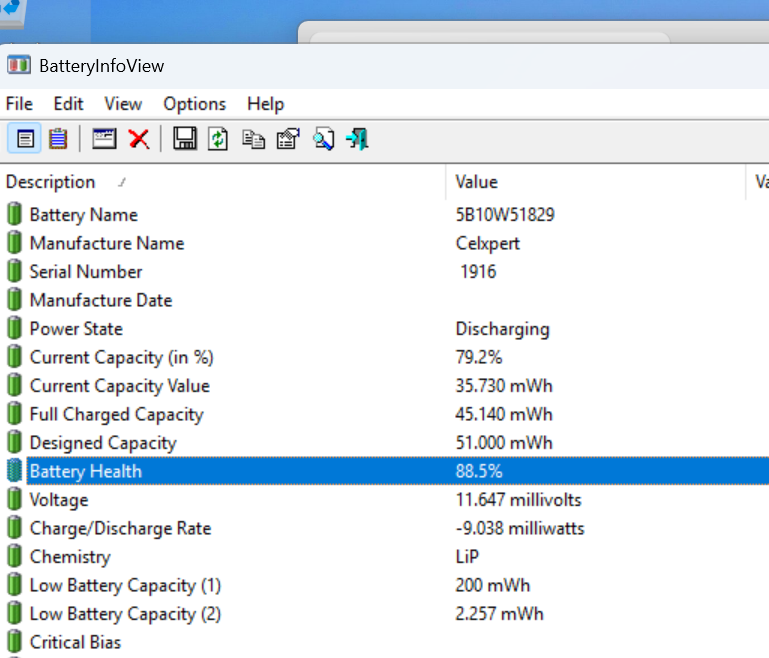Click the 79.2% capacity value

pos(479,357)
